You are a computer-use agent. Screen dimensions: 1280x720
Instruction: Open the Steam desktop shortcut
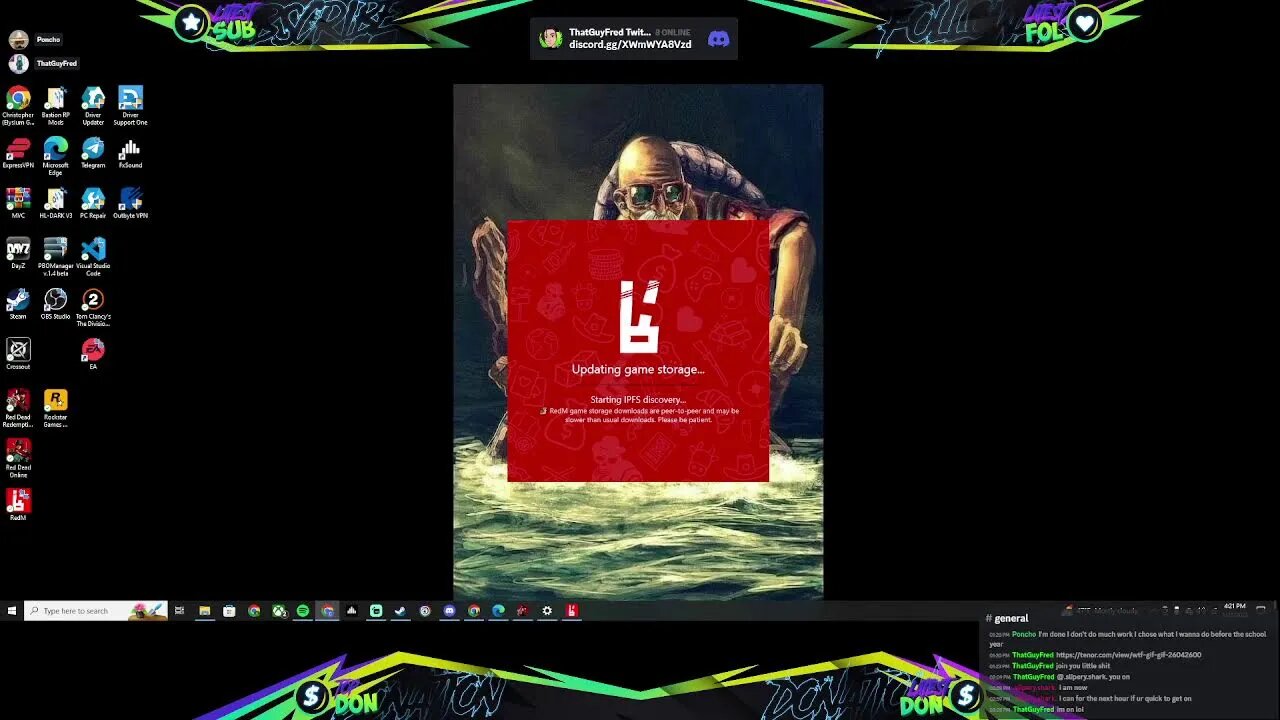[18, 304]
